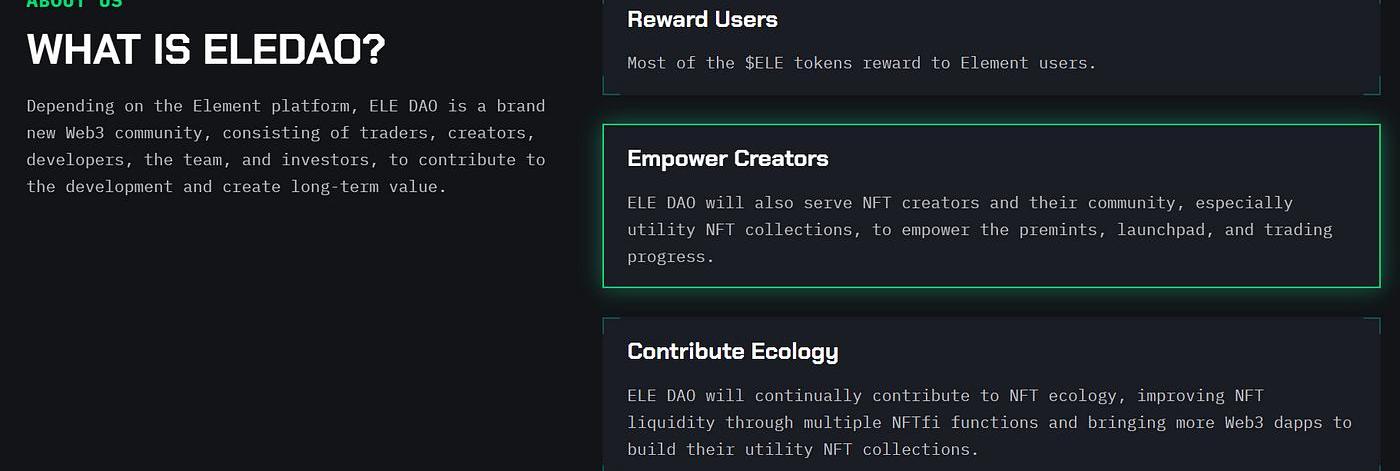Click the paragraph starting 'Depending on the Element platform'
Image resolution: width=1400 pixels, height=471 pixels.
286,146
